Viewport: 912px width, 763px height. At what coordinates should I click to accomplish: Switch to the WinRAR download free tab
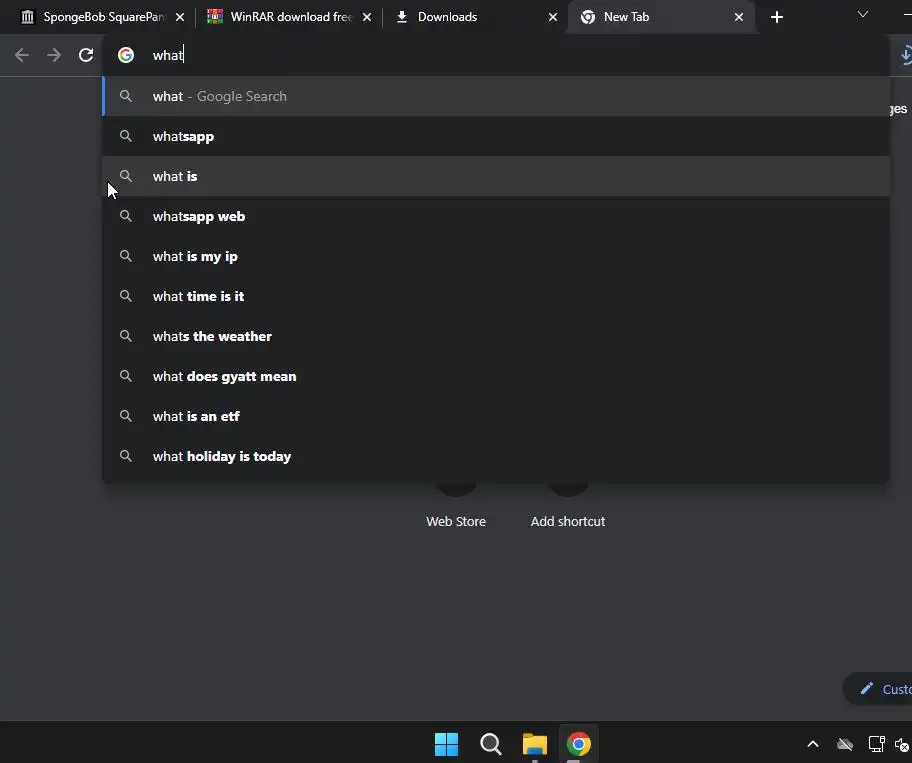click(x=288, y=17)
